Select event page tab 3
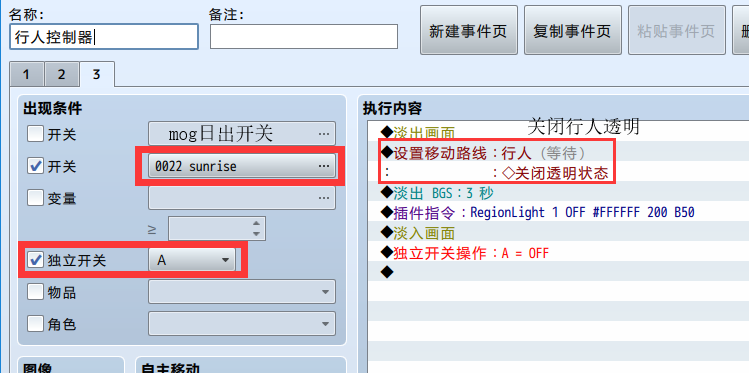Image resolution: width=749 pixels, height=373 pixels. pyautogui.click(x=97, y=74)
